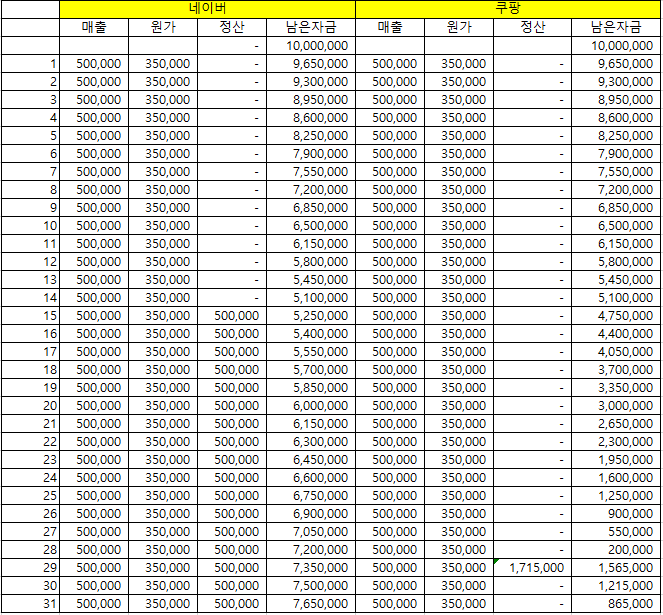Viewport: 663px width, 615px height.
Task: Select 쿠팡 원가 350,000 cell in row 29
Action: click(x=459, y=568)
